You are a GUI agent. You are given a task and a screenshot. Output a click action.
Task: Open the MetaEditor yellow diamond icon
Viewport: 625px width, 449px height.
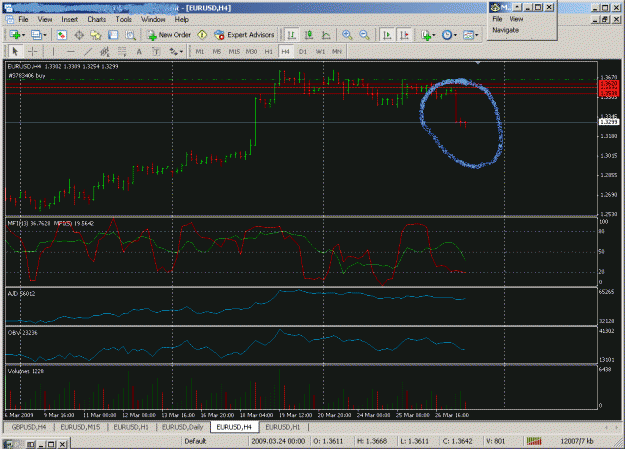point(202,35)
